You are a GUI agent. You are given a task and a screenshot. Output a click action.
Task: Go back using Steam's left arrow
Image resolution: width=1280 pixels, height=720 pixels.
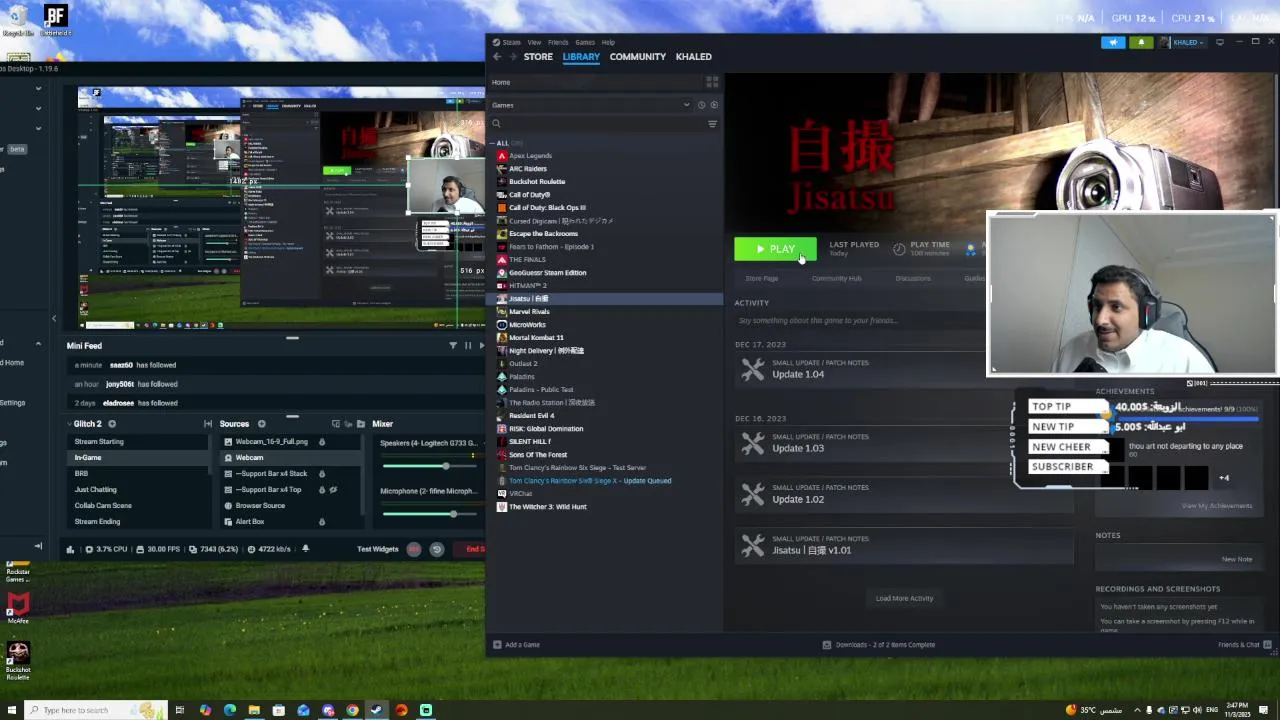point(497,57)
